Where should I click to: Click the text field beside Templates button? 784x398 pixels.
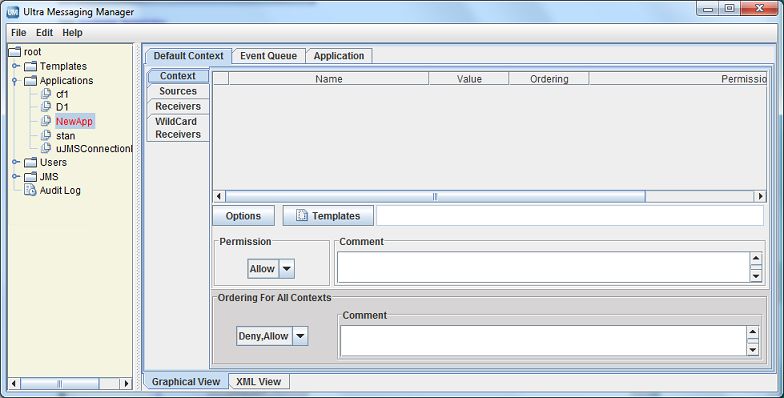tap(570, 216)
